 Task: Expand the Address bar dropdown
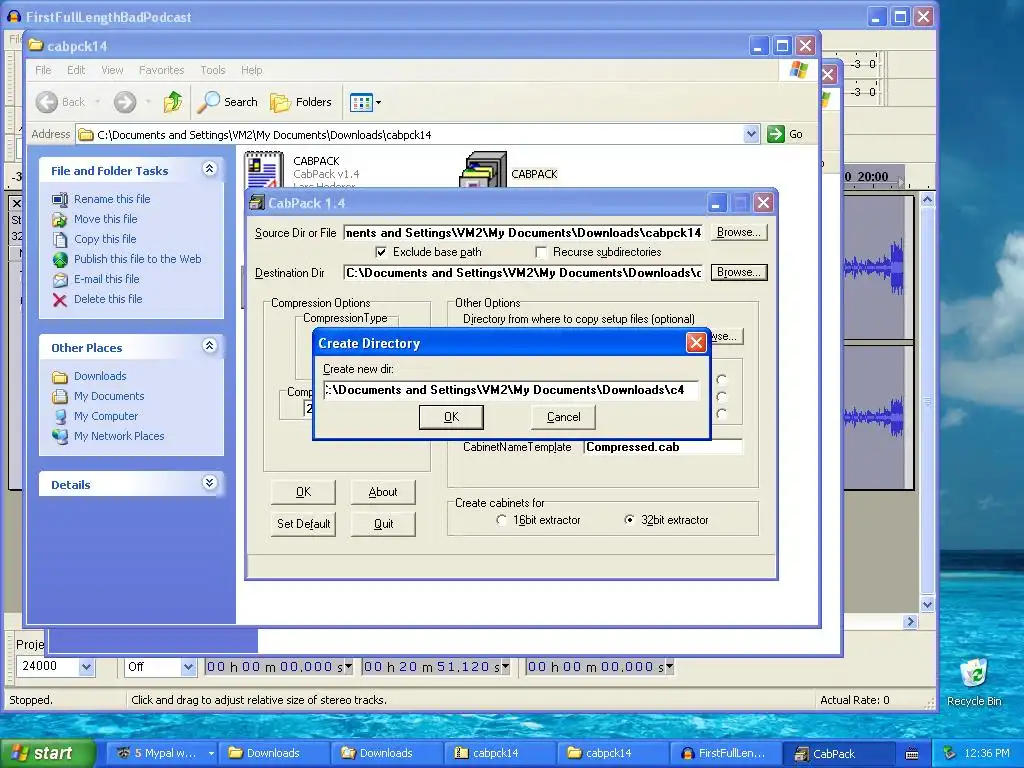751,134
